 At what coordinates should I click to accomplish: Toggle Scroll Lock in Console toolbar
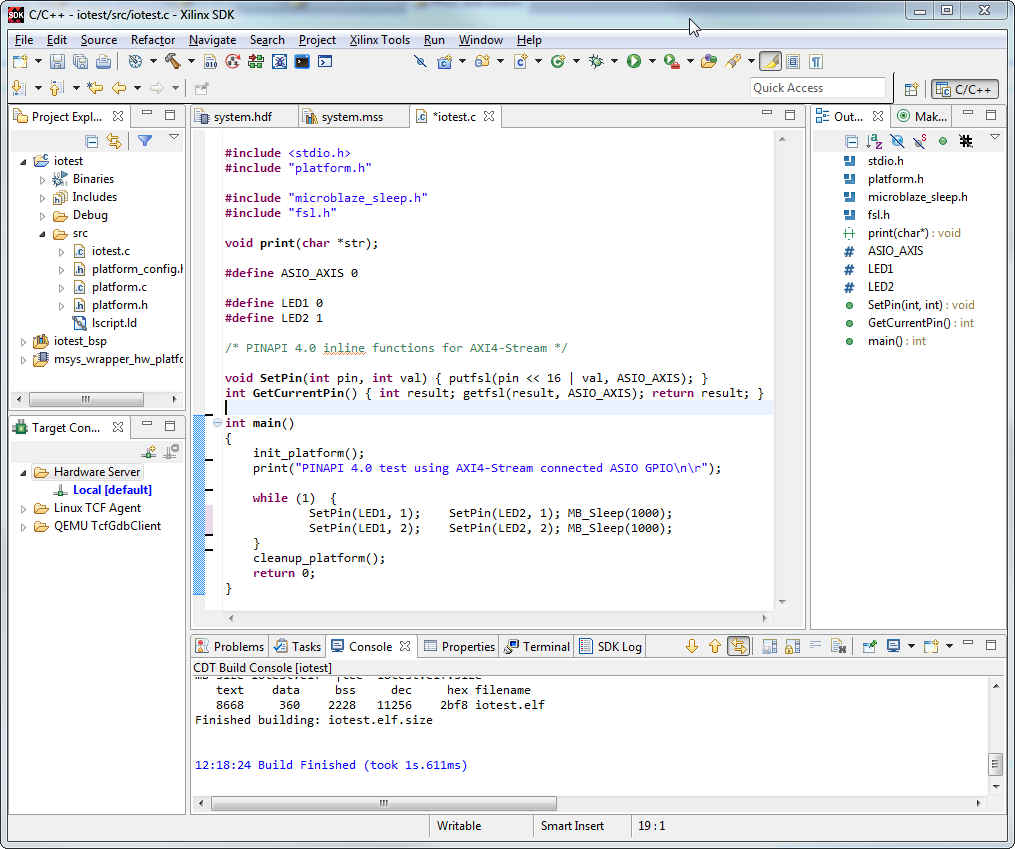click(792, 646)
